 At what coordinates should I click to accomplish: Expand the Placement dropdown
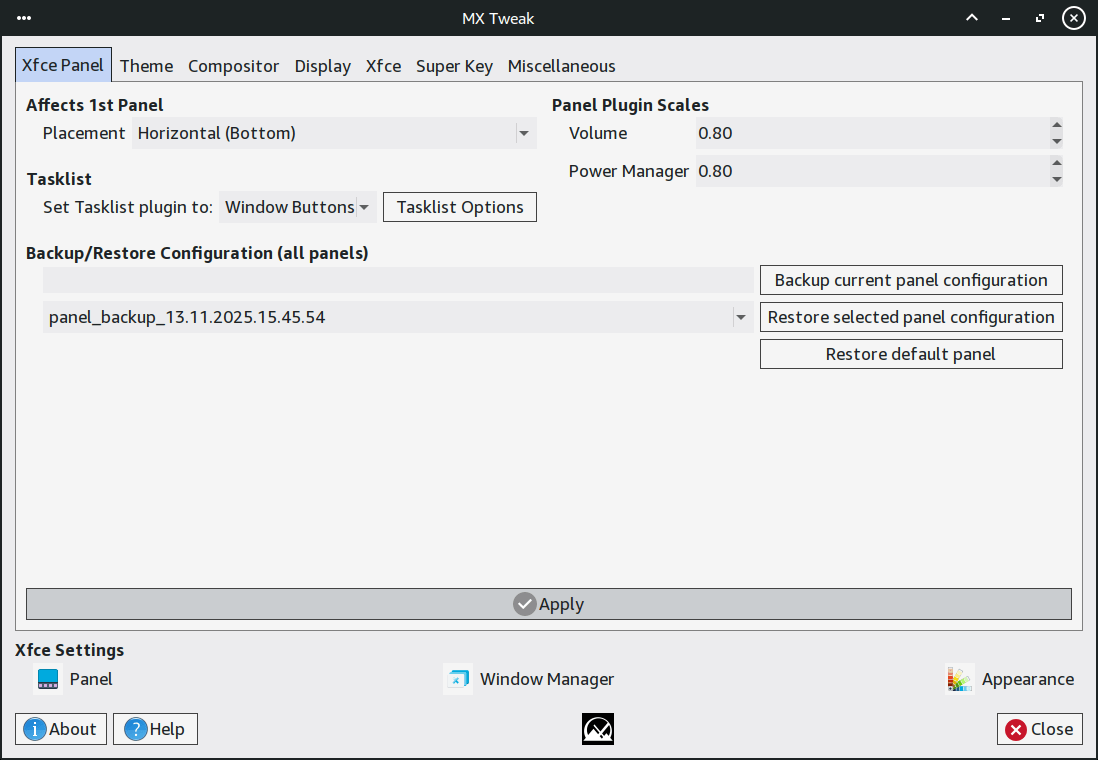click(x=523, y=133)
